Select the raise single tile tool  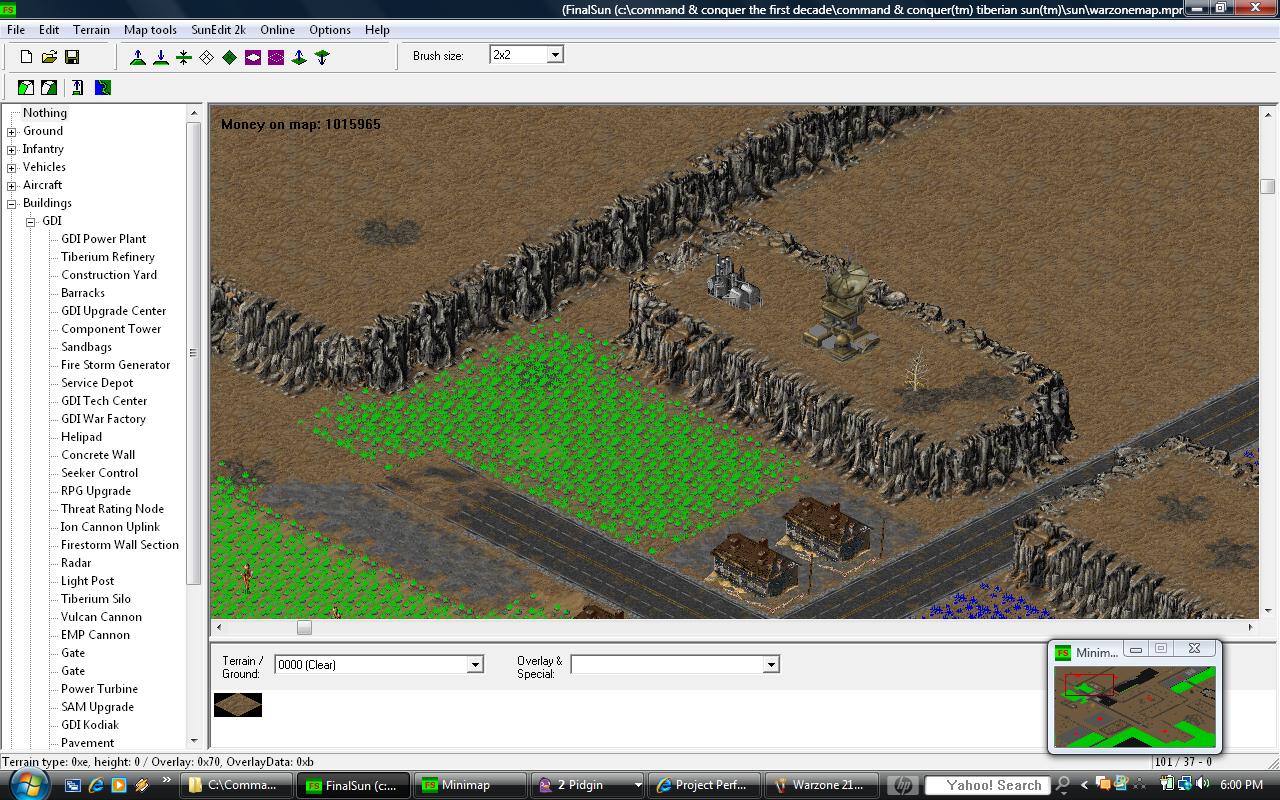click(x=299, y=57)
